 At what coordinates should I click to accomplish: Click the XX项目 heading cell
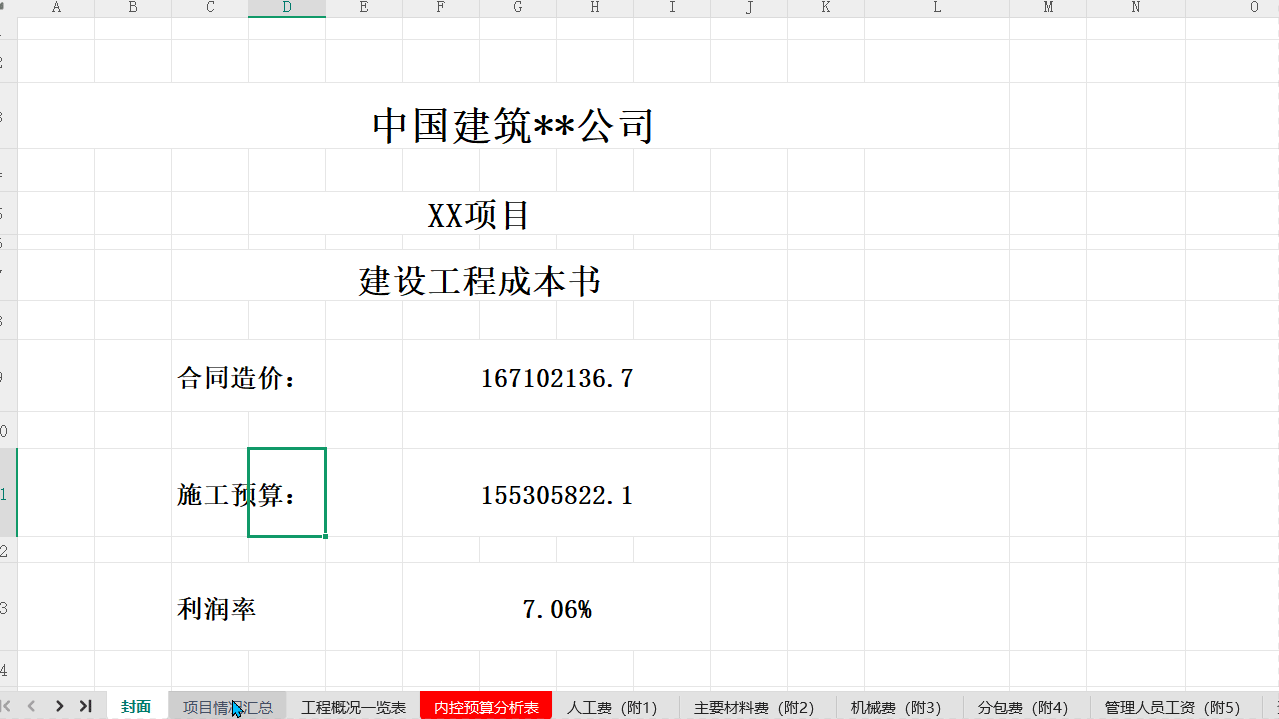point(479,215)
